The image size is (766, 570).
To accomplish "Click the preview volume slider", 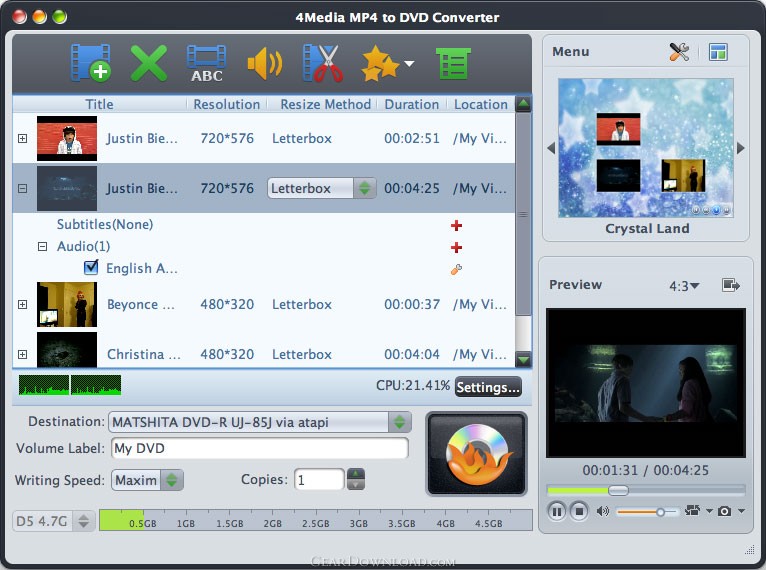I will pyautogui.click(x=647, y=512).
